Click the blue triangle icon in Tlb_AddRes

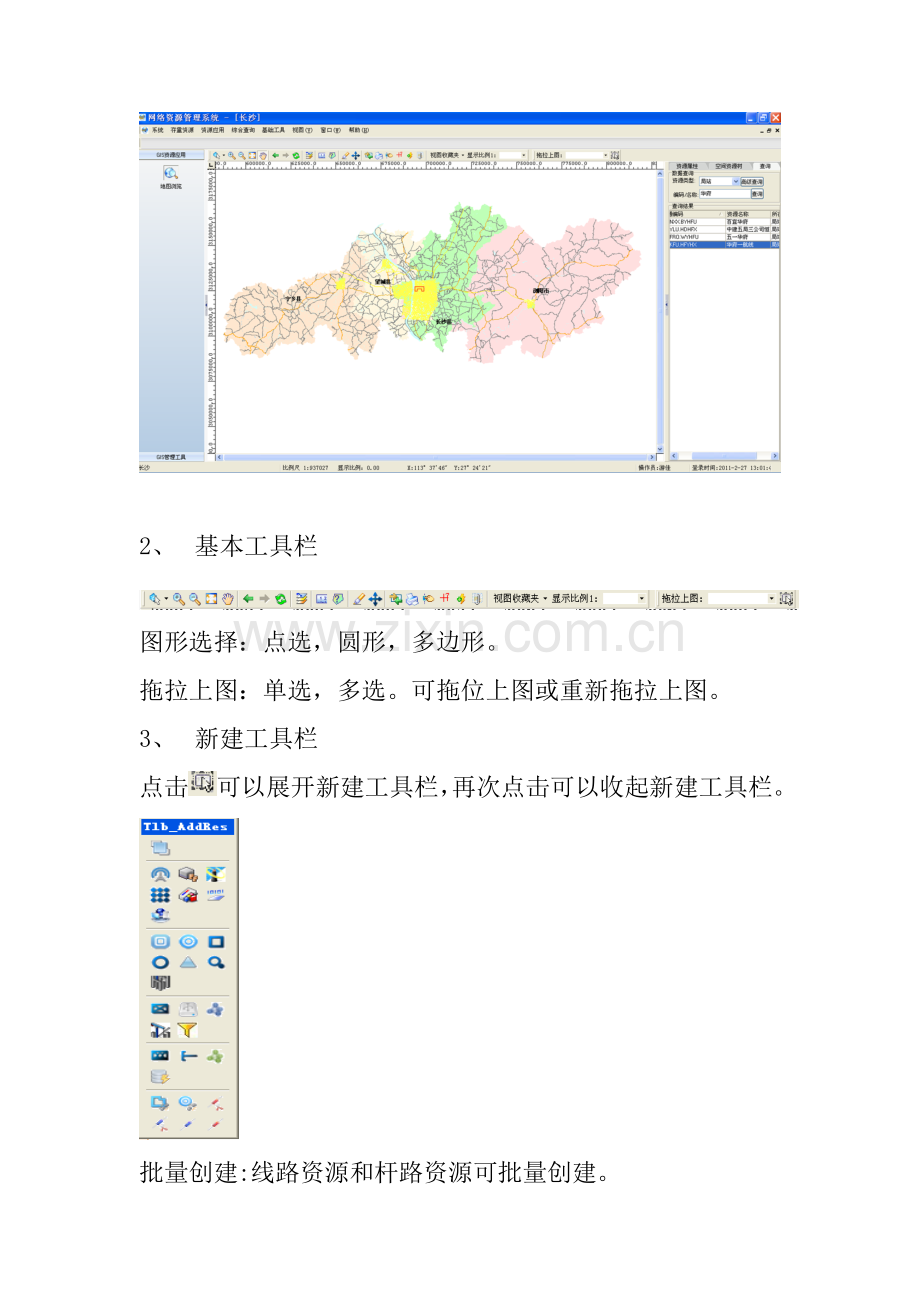(x=187, y=962)
